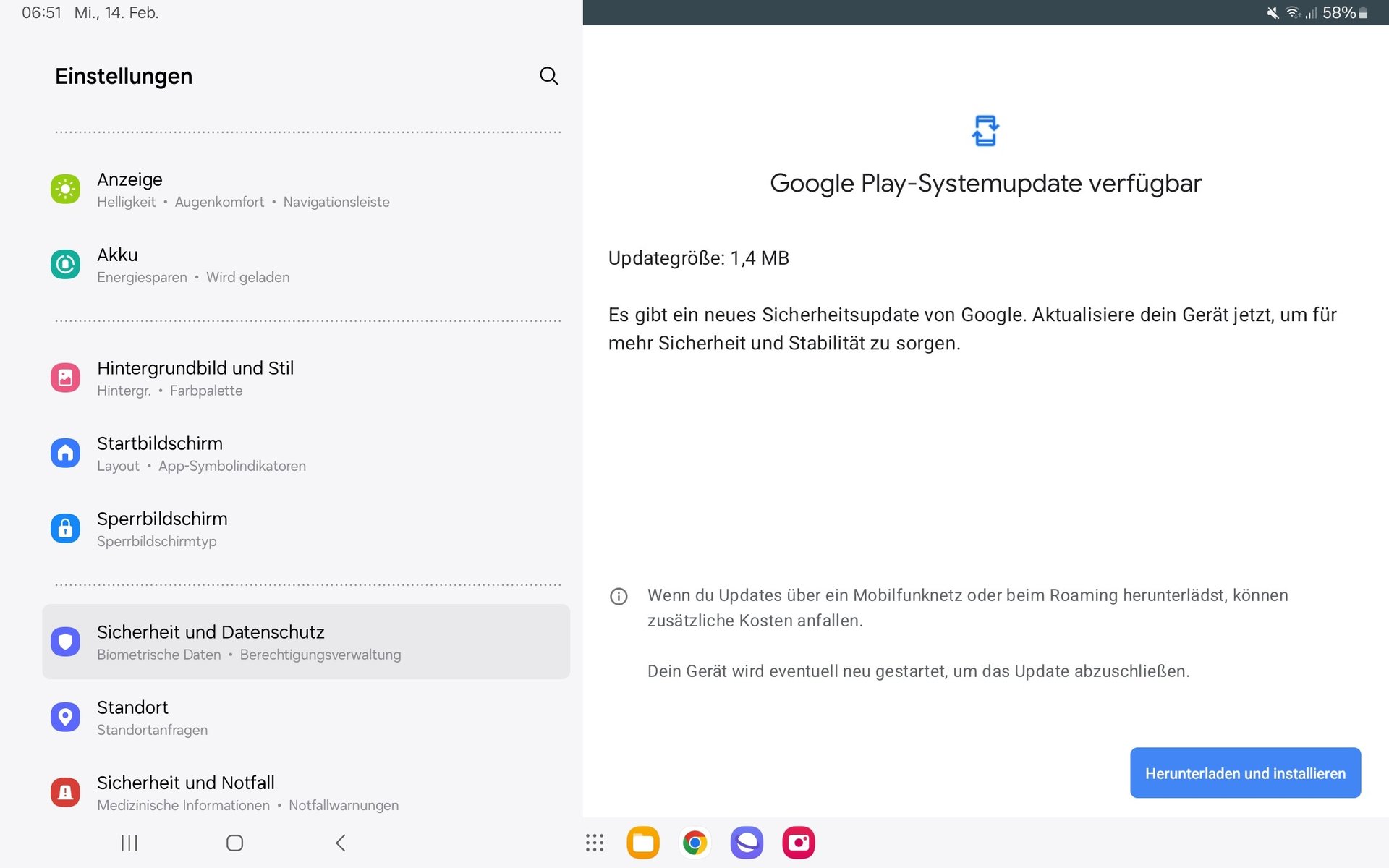Viewport: 1389px width, 868px height.
Task: Tap the Startbildschirm house icon
Action: (x=65, y=454)
